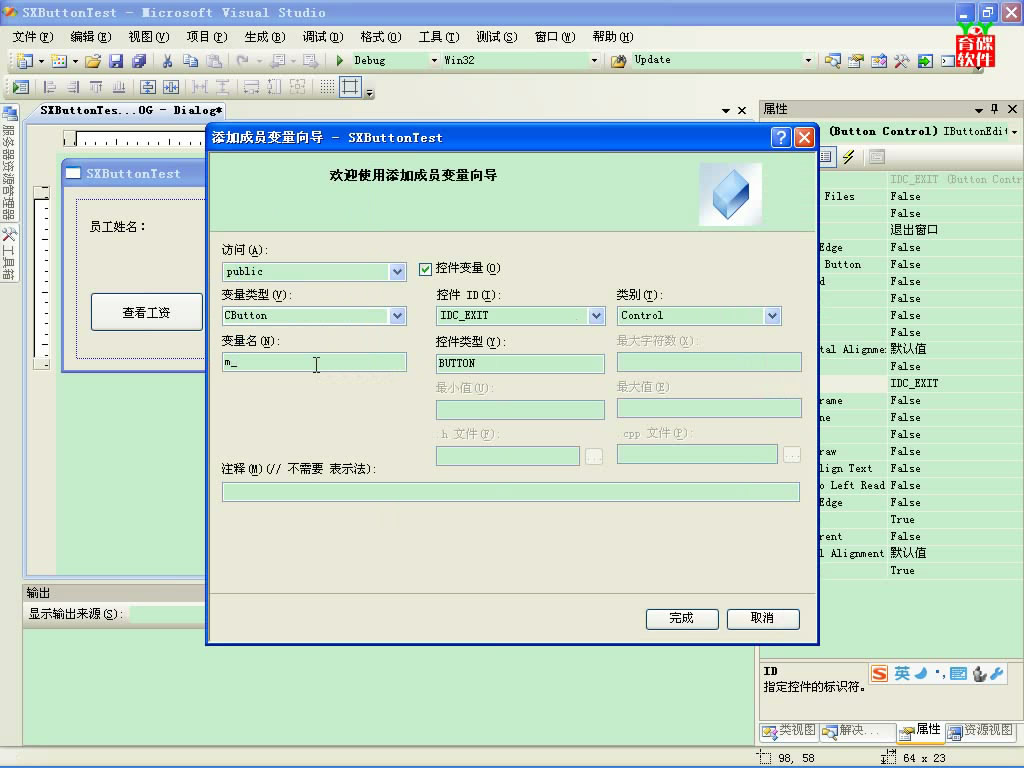Open the Debug configuration dropdown
Viewport: 1024px width, 768px height.
(434, 61)
